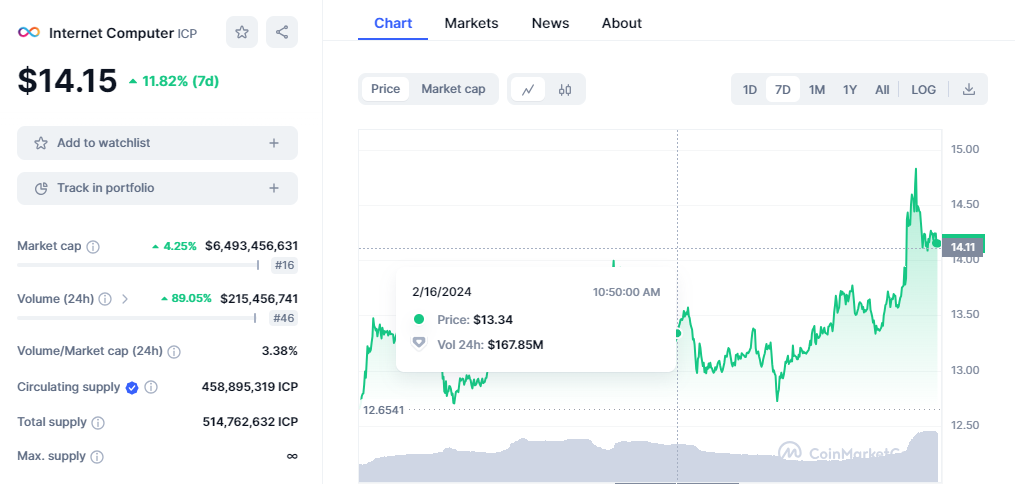Click the plus icon on Add to watchlist
Screen dimensions: 1015x484
274,143
